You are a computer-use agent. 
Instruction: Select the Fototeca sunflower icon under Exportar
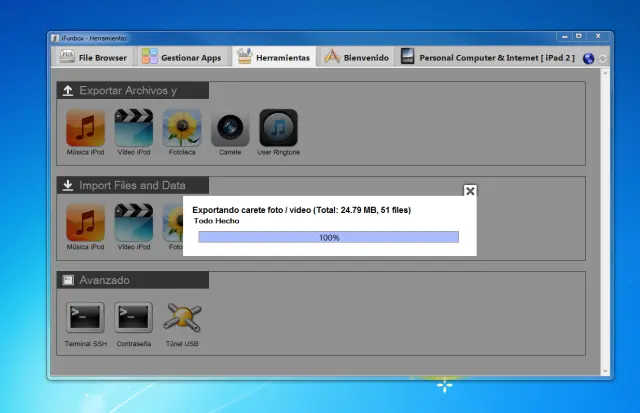click(182, 129)
